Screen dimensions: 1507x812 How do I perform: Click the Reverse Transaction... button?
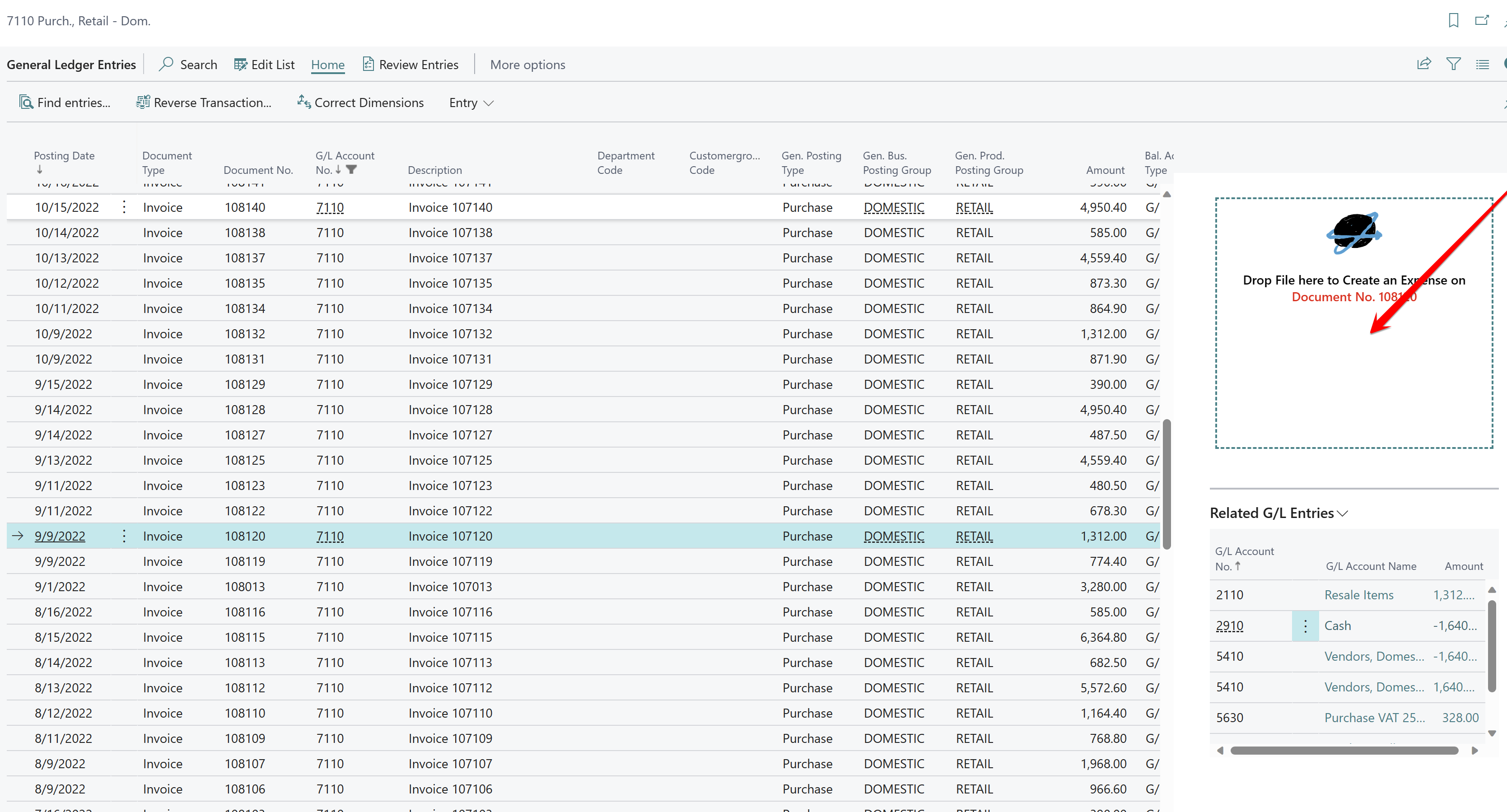(x=204, y=103)
